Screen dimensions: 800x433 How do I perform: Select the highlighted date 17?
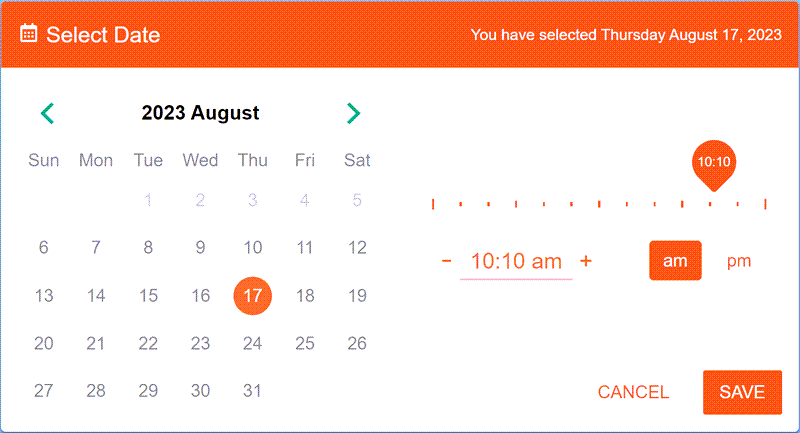point(253,295)
